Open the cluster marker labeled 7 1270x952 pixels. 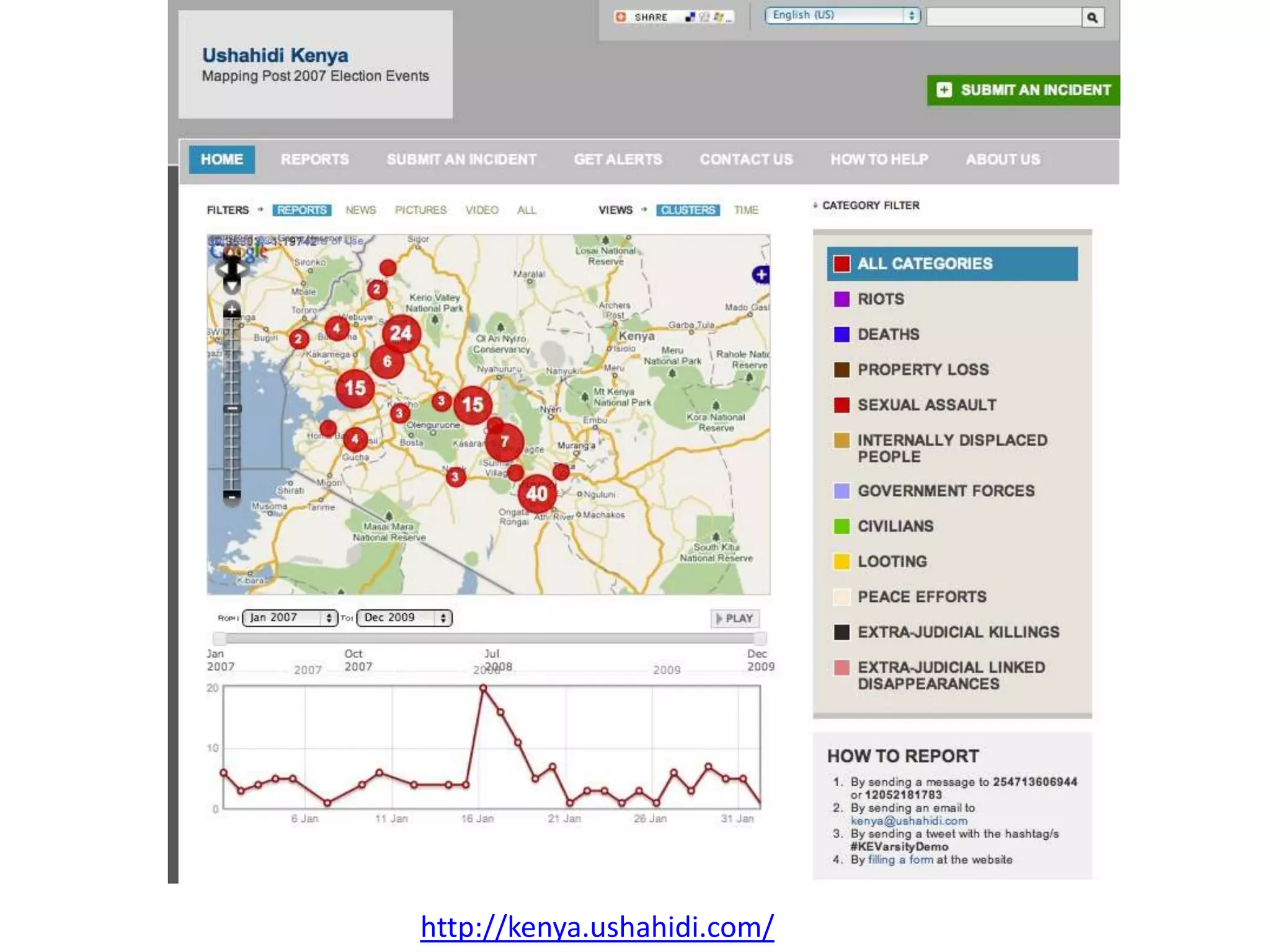click(x=504, y=441)
